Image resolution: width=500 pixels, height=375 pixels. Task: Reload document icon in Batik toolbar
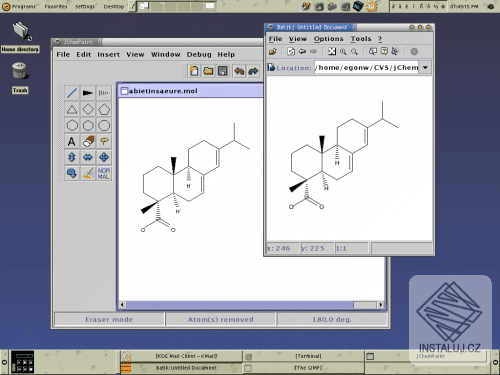coord(291,51)
